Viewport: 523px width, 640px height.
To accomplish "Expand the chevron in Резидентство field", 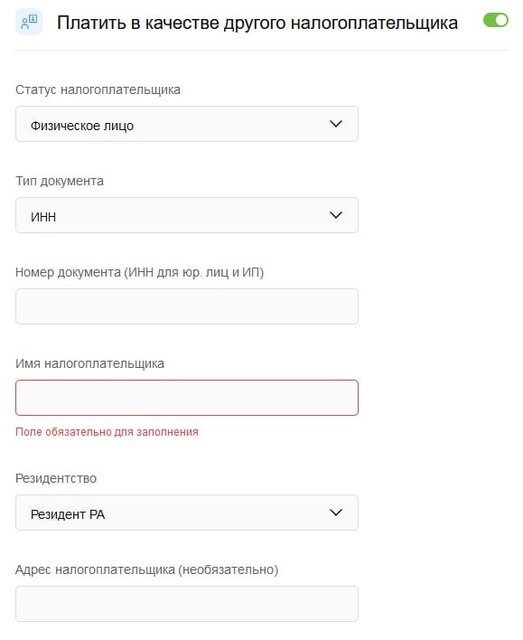I will [x=336, y=512].
